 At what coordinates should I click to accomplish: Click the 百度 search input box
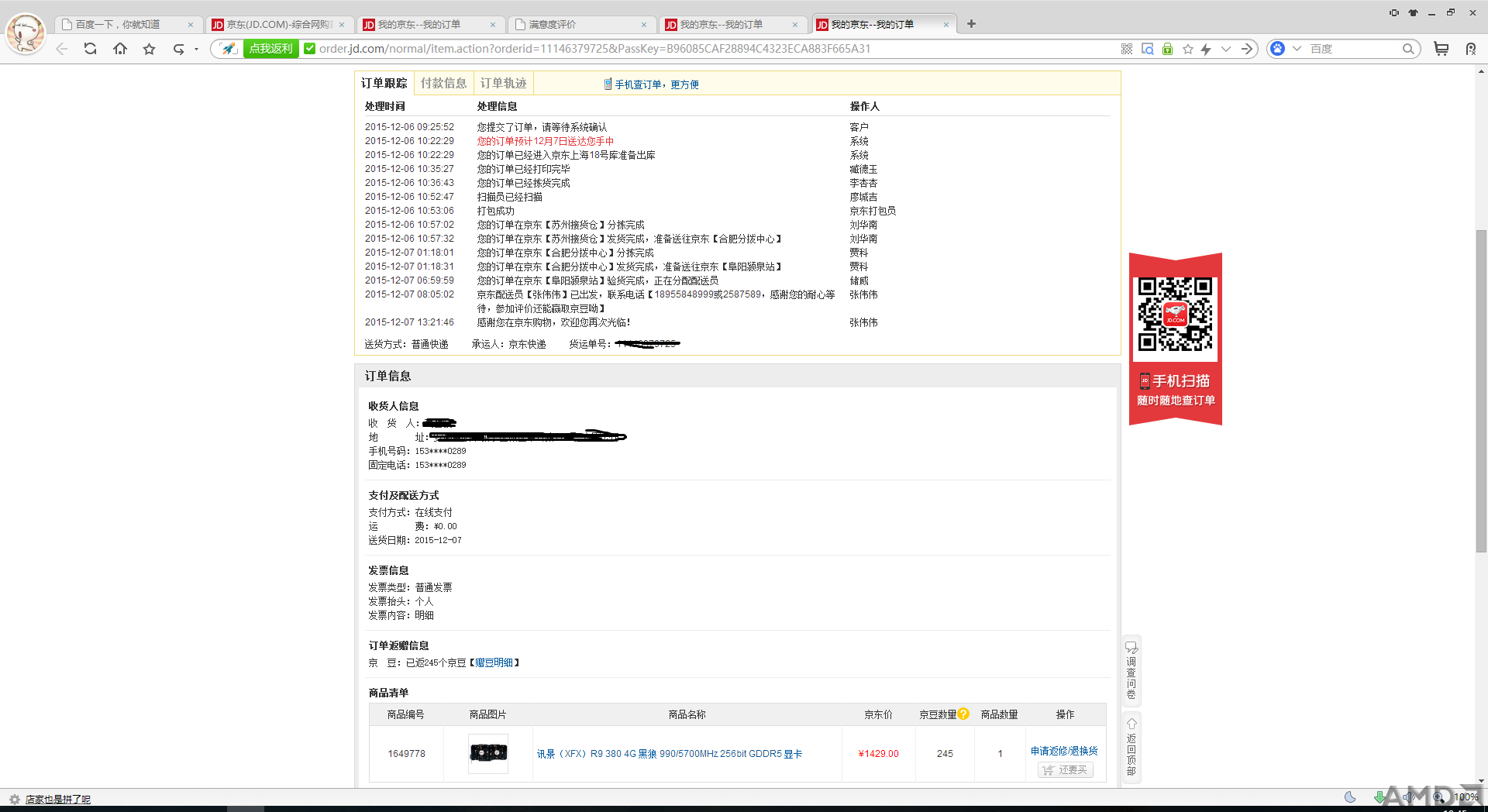click(1353, 49)
